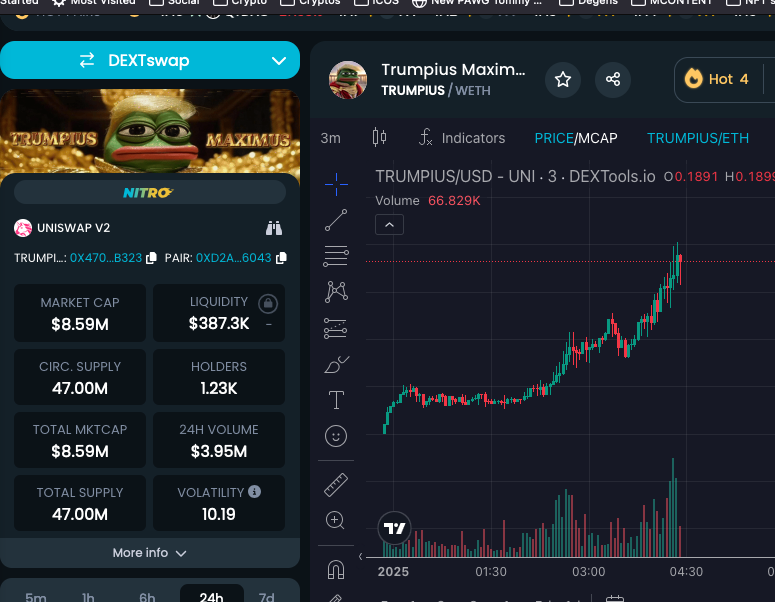Select the forecasting and measurement tool
Viewport: 775px width, 602px height.
(x=336, y=328)
